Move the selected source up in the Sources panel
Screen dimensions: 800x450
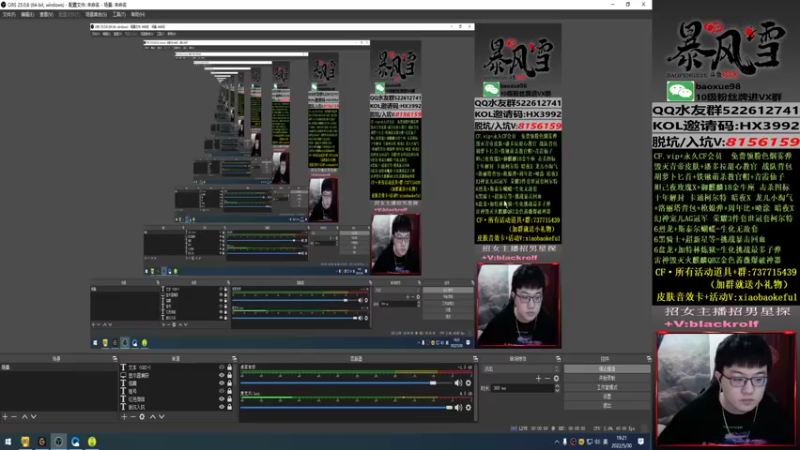[x=152, y=417]
